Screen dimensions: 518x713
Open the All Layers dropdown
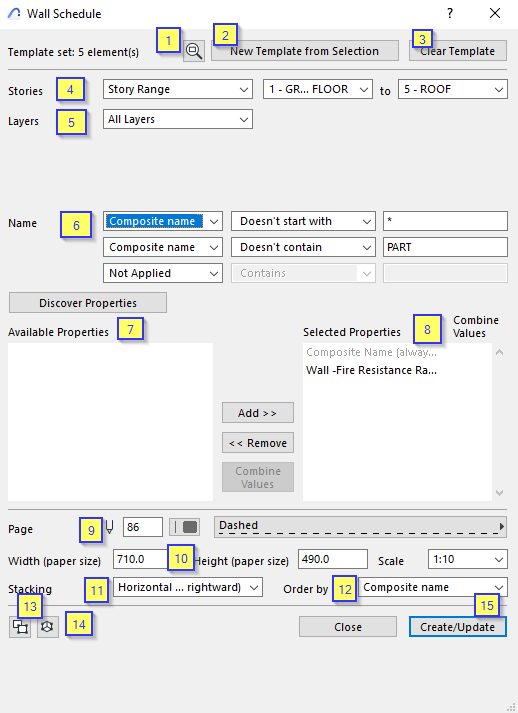(178, 119)
